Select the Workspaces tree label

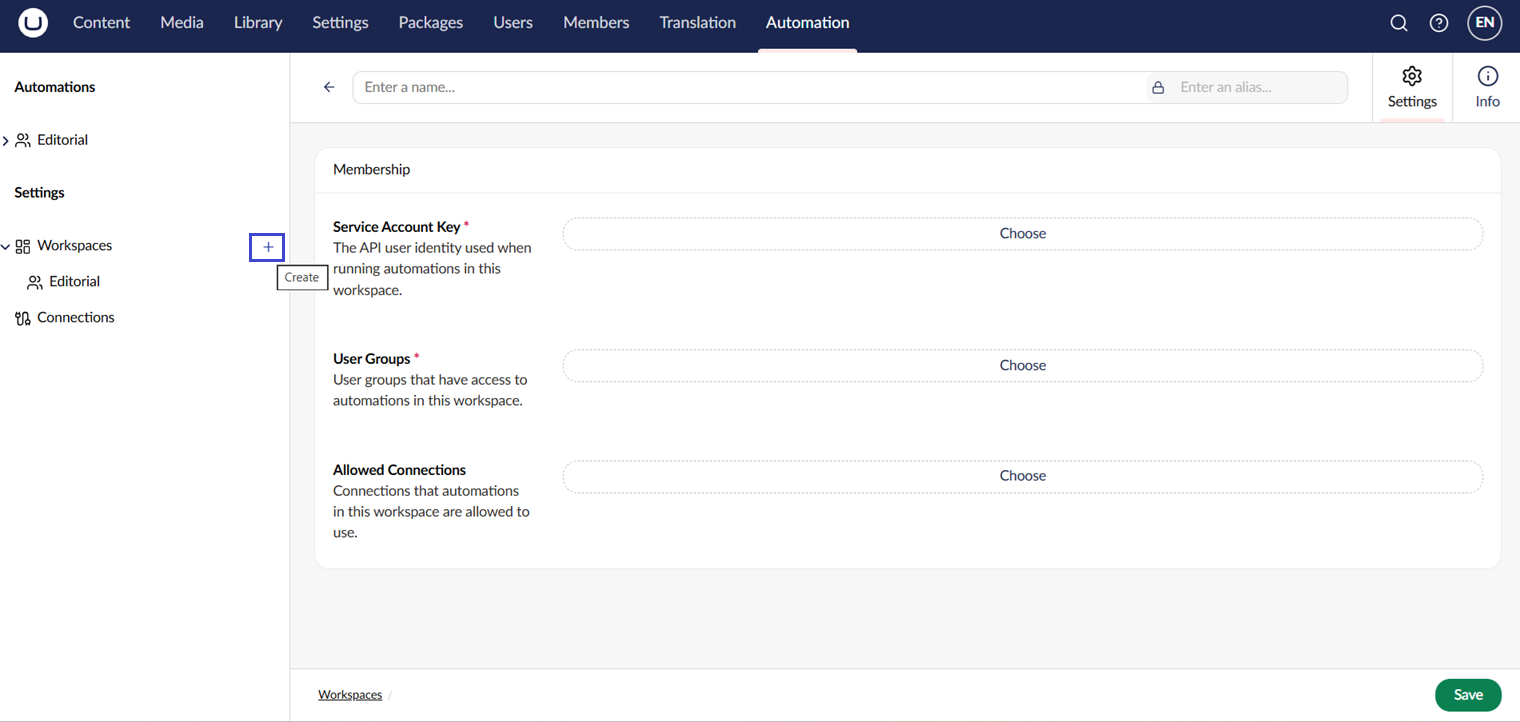pos(75,246)
